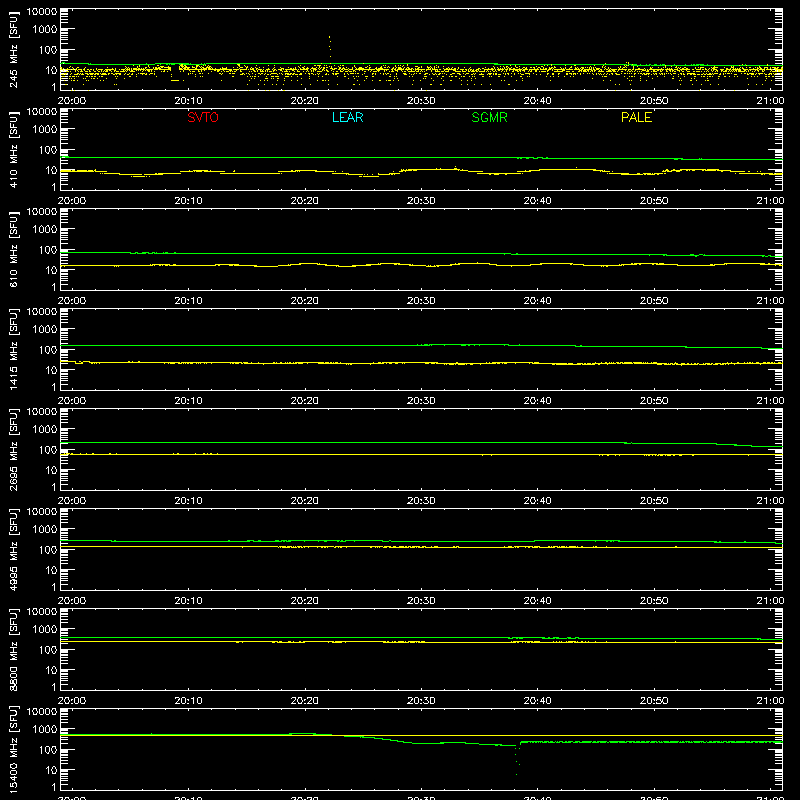This screenshot has height=800, width=800.
Task: Click the 1000 tick on 410 MHz axis
Action: click(45, 130)
